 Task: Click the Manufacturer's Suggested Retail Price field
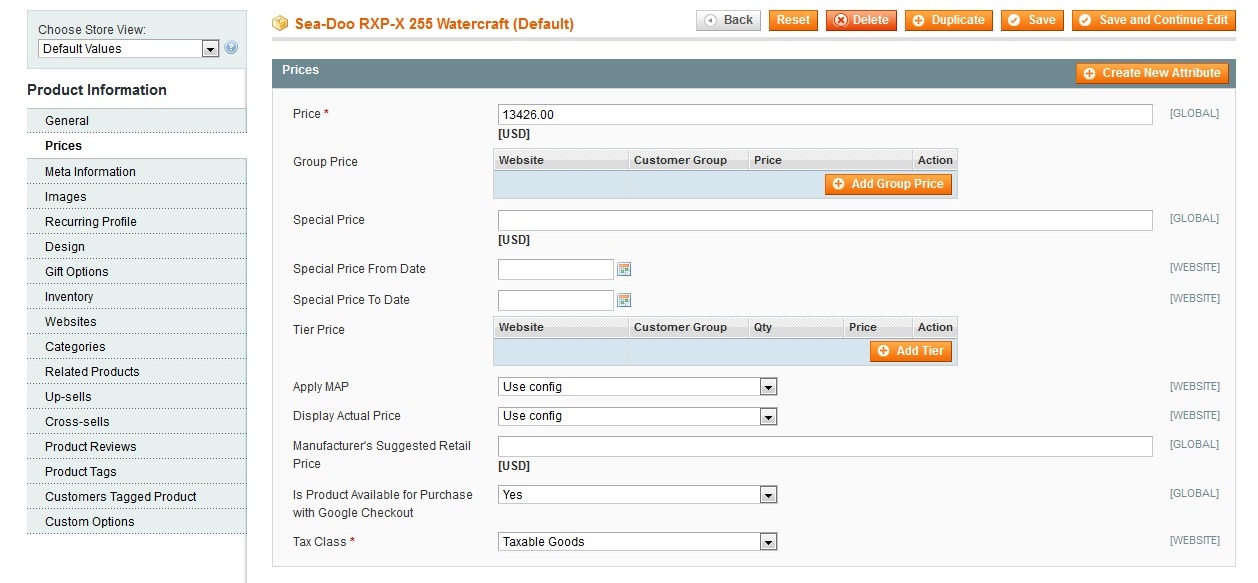tap(825, 447)
